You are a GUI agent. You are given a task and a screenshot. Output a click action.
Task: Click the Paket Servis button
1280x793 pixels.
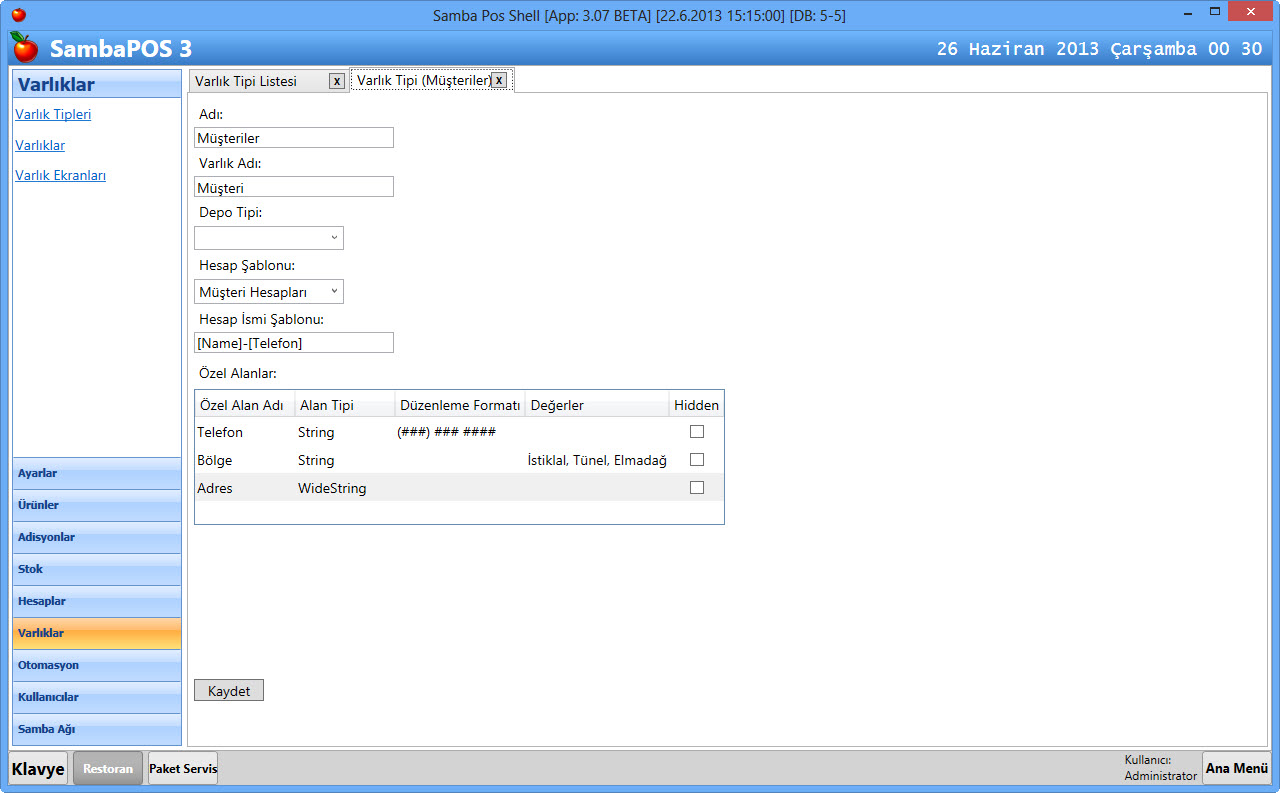pos(183,768)
